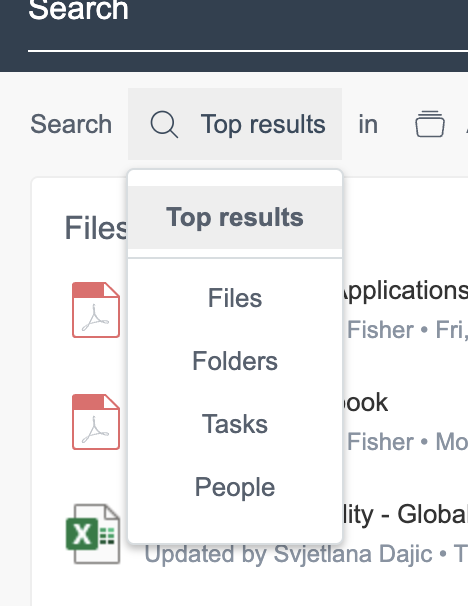The image size is (468, 606).
Task: Click the stacked folders location icon
Action: tap(430, 124)
